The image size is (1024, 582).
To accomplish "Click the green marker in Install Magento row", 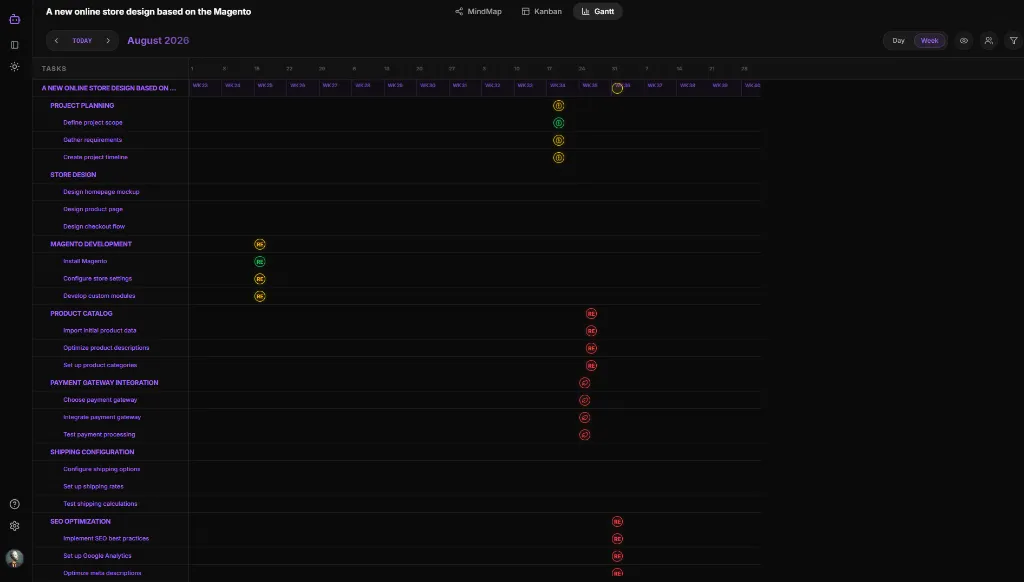I will click(260, 261).
